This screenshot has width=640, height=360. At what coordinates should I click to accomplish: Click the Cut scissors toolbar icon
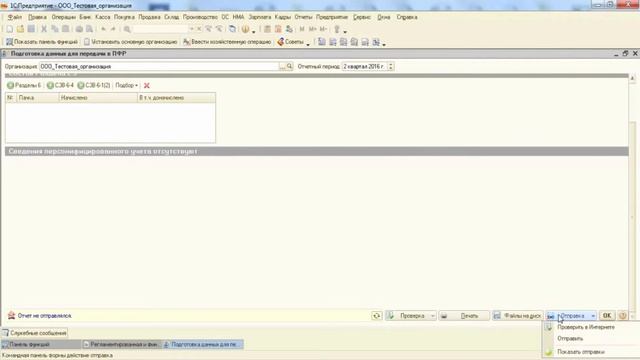[44, 29]
